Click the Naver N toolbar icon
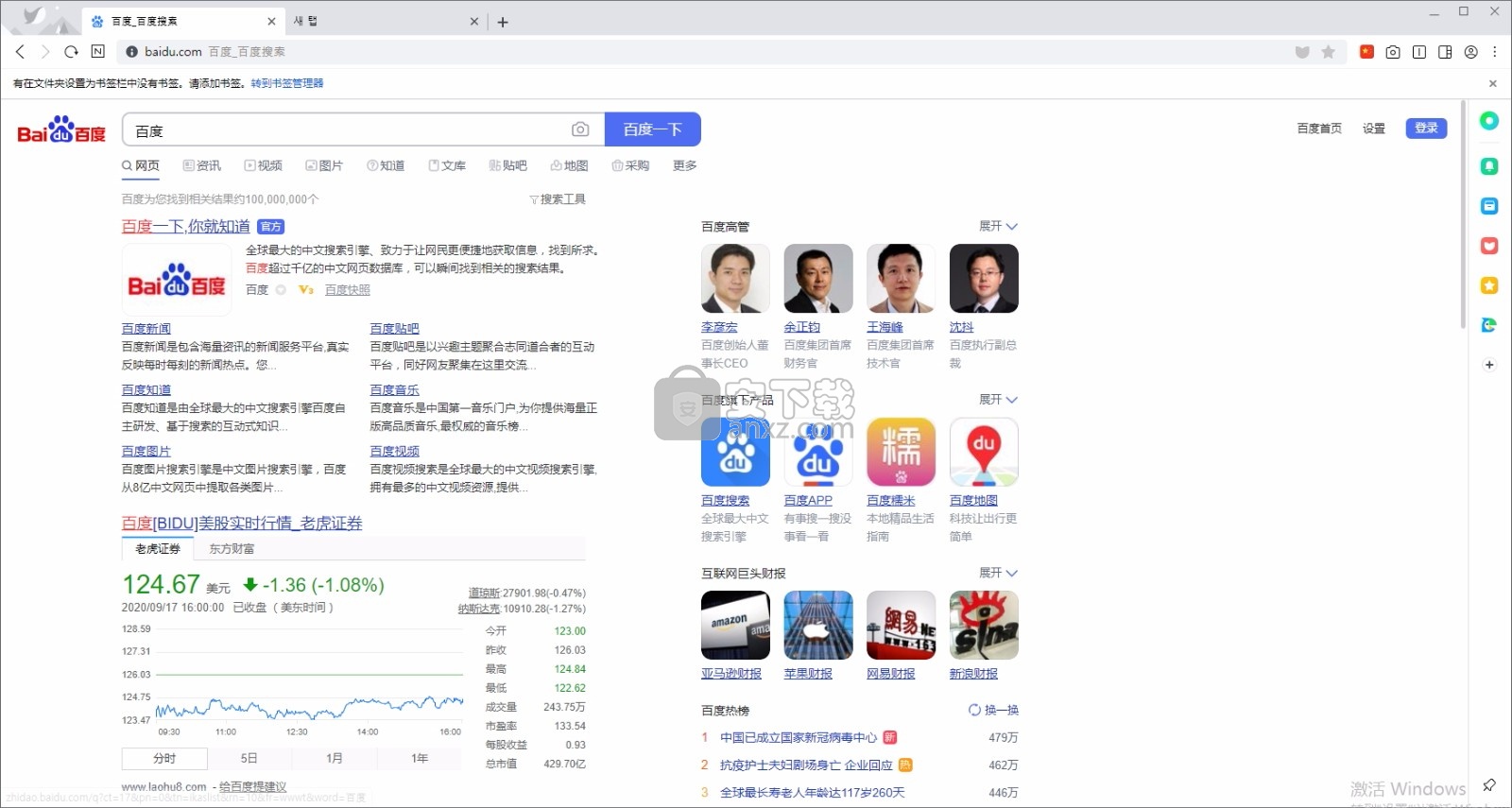Viewport: 1512px width, 808px height. click(x=97, y=52)
